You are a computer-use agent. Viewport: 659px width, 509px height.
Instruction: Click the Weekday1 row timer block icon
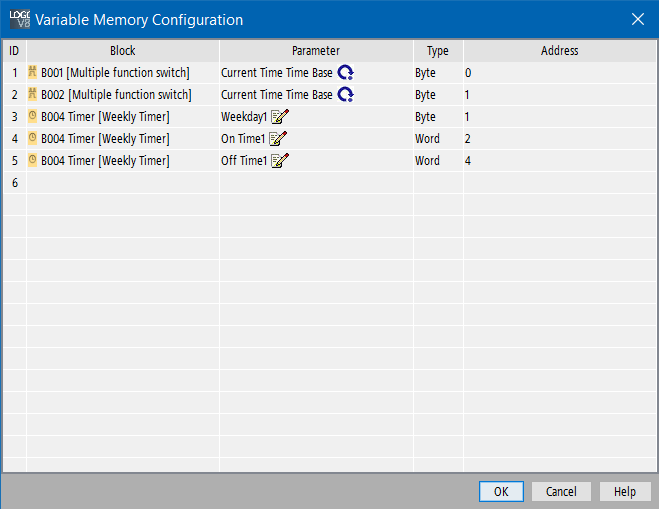[33, 117]
